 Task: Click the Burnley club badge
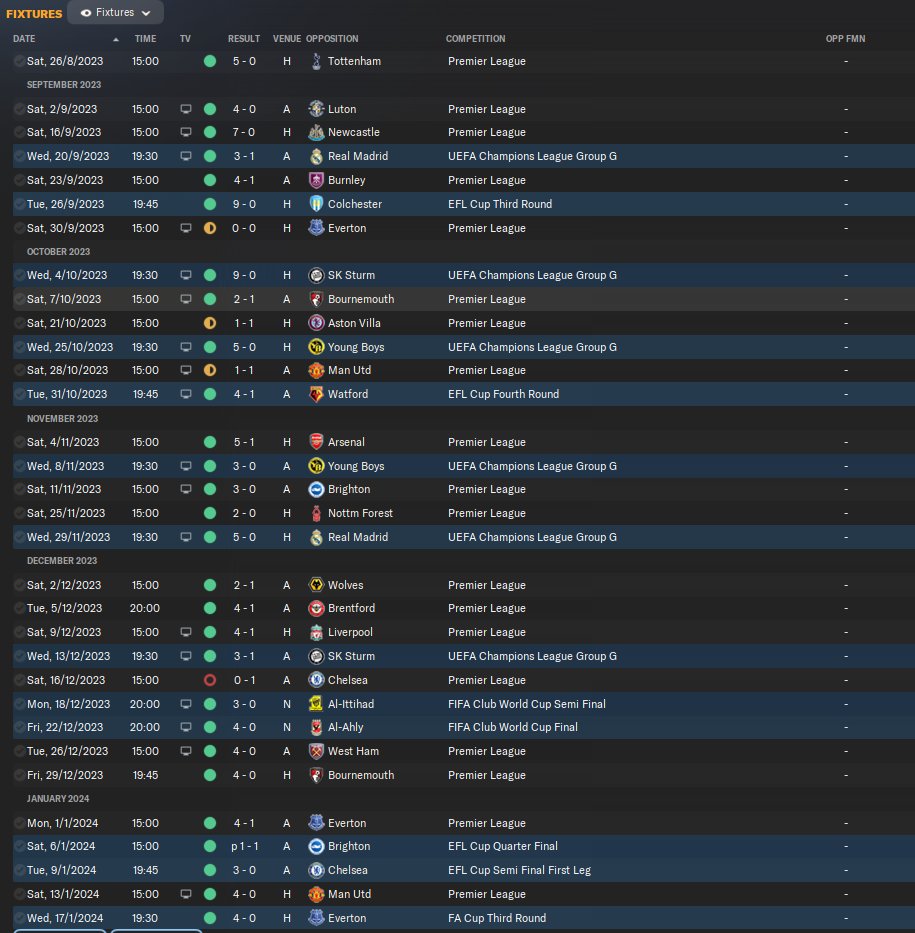click(x=317, y=180)
